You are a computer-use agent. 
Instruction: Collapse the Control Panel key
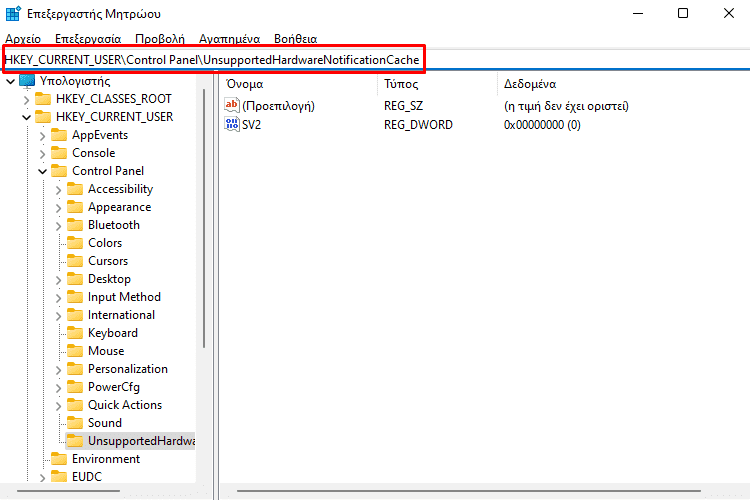coord(43,171)
